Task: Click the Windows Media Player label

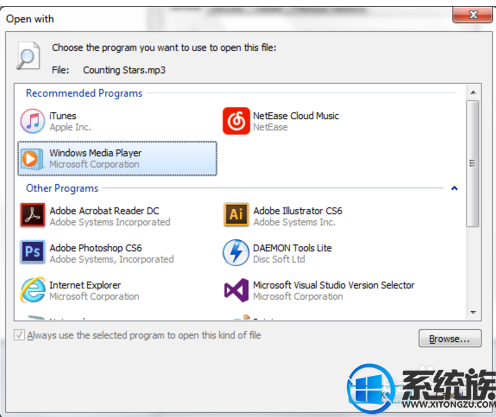Action: tap(95, 153)
